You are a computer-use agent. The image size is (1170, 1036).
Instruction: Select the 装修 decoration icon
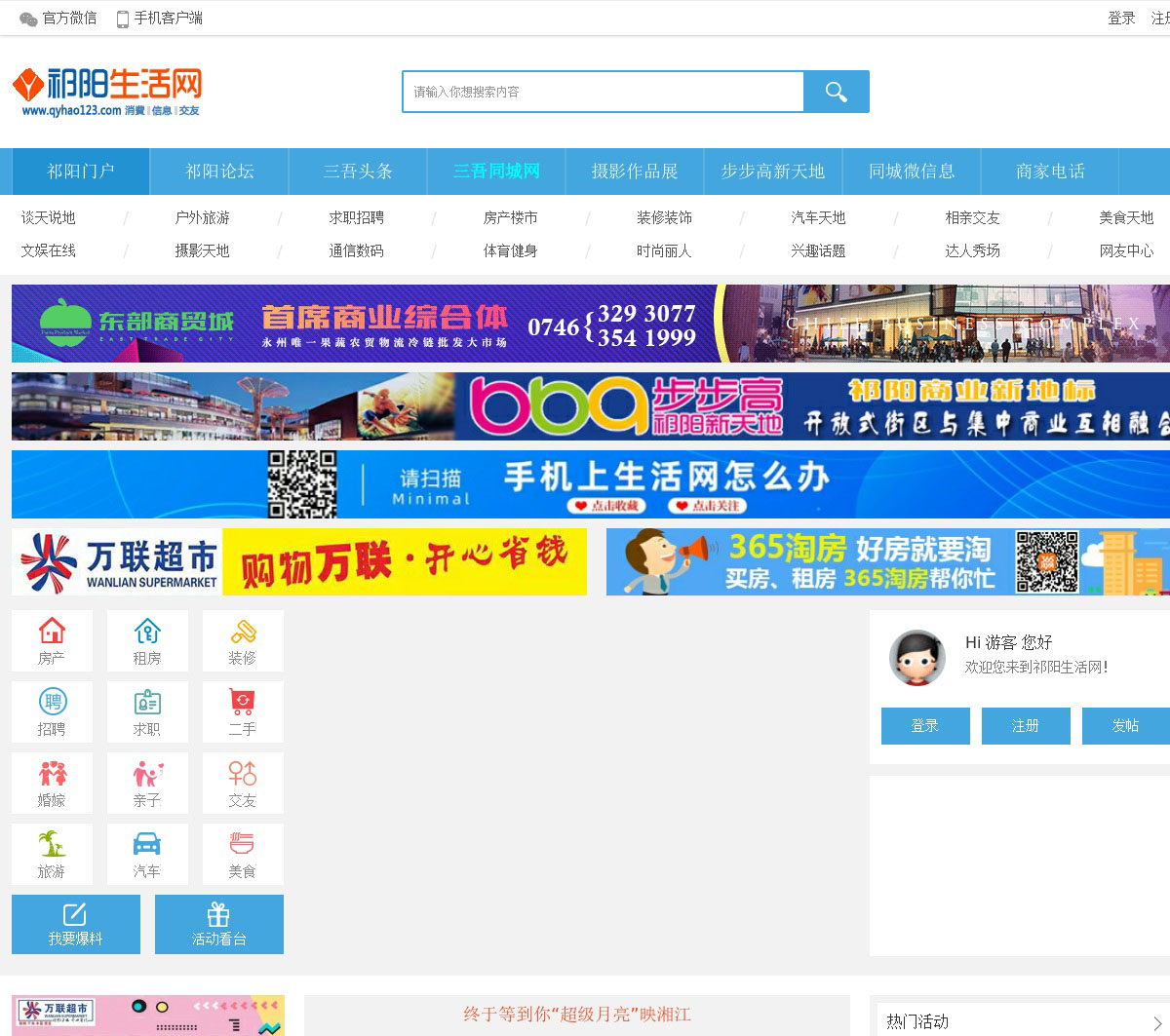tap(243, 640)
